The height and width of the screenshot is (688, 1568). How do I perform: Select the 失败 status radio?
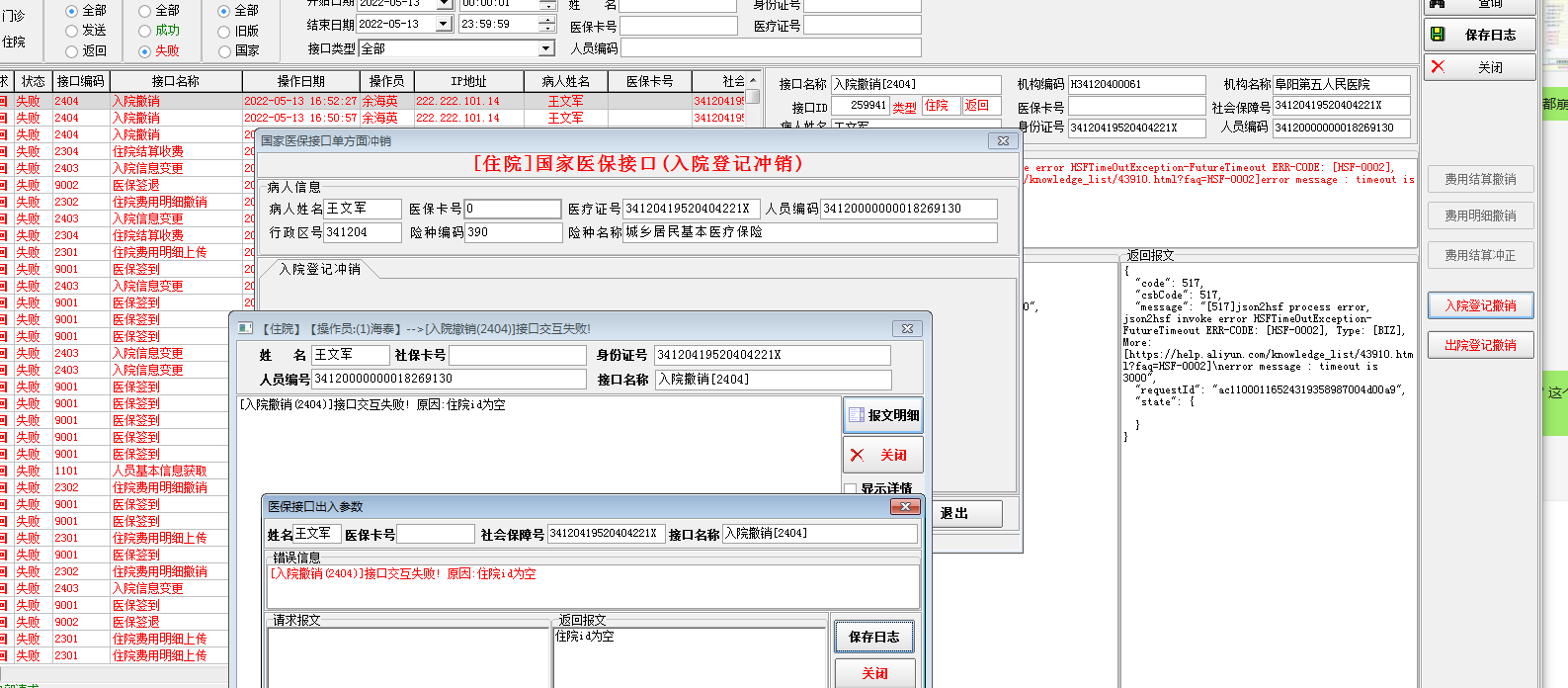pyautogui.click(x=145, y=50)
